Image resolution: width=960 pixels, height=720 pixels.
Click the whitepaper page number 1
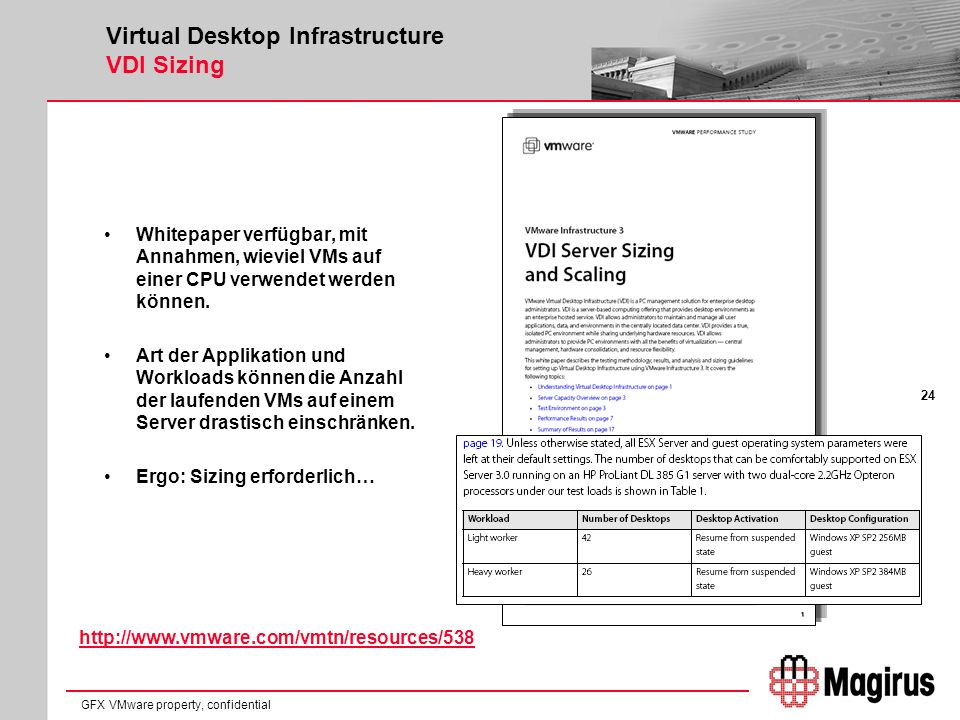tap(802, 614)
